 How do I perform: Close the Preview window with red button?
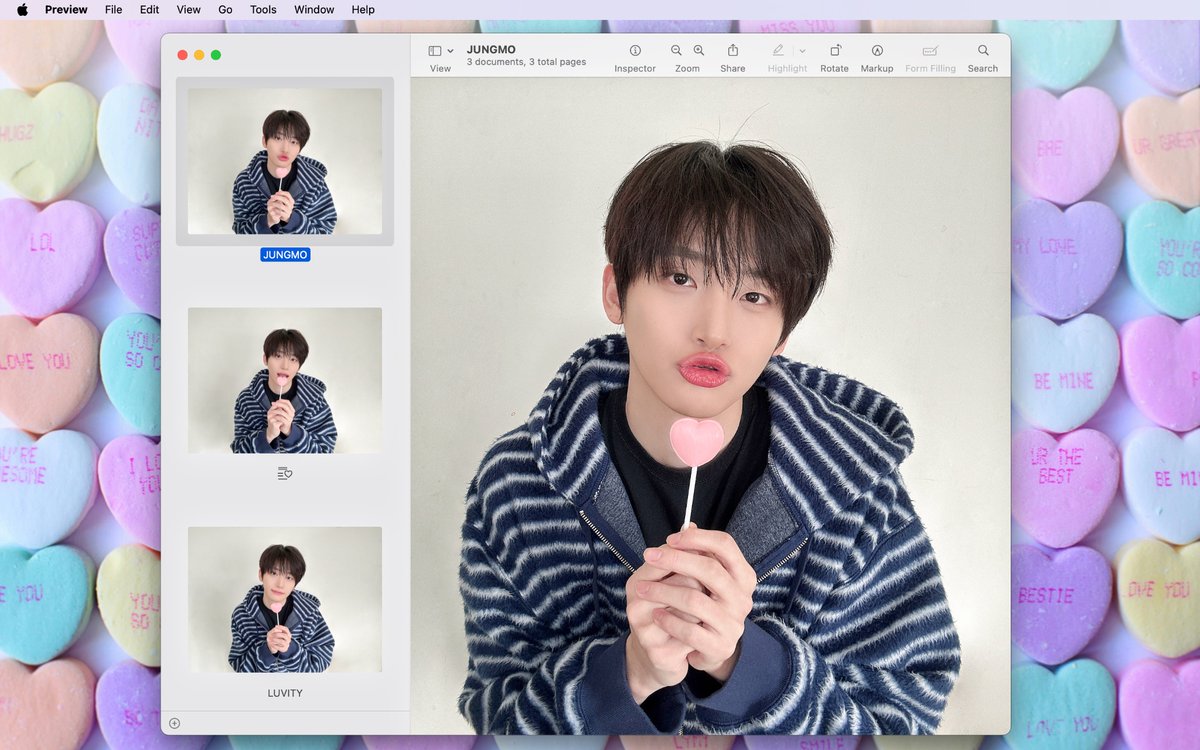coord(182,55)
